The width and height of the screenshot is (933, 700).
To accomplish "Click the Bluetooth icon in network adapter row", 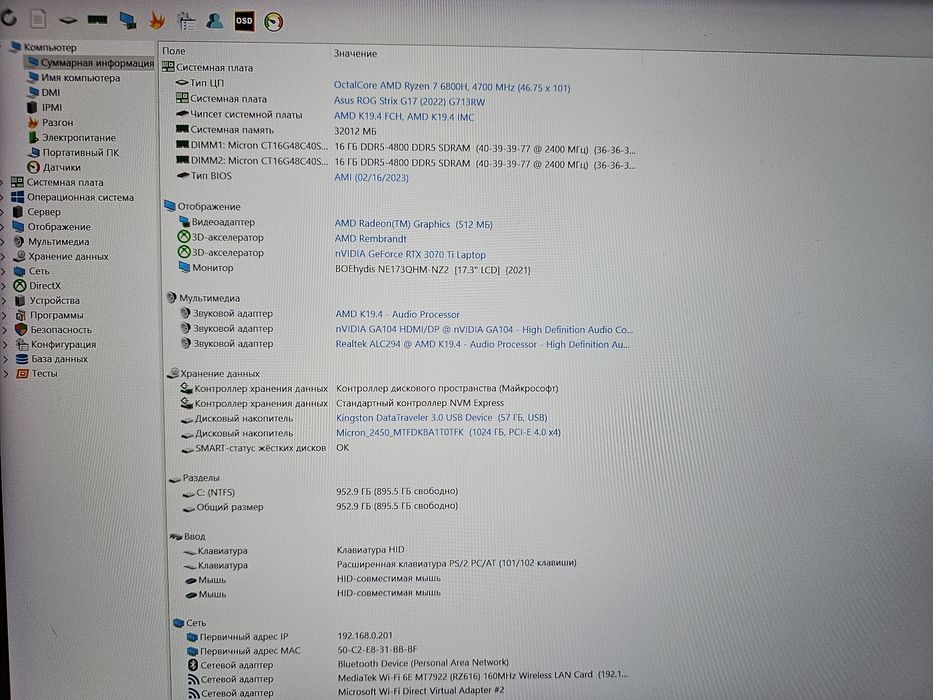I will [x=193, y=664].
